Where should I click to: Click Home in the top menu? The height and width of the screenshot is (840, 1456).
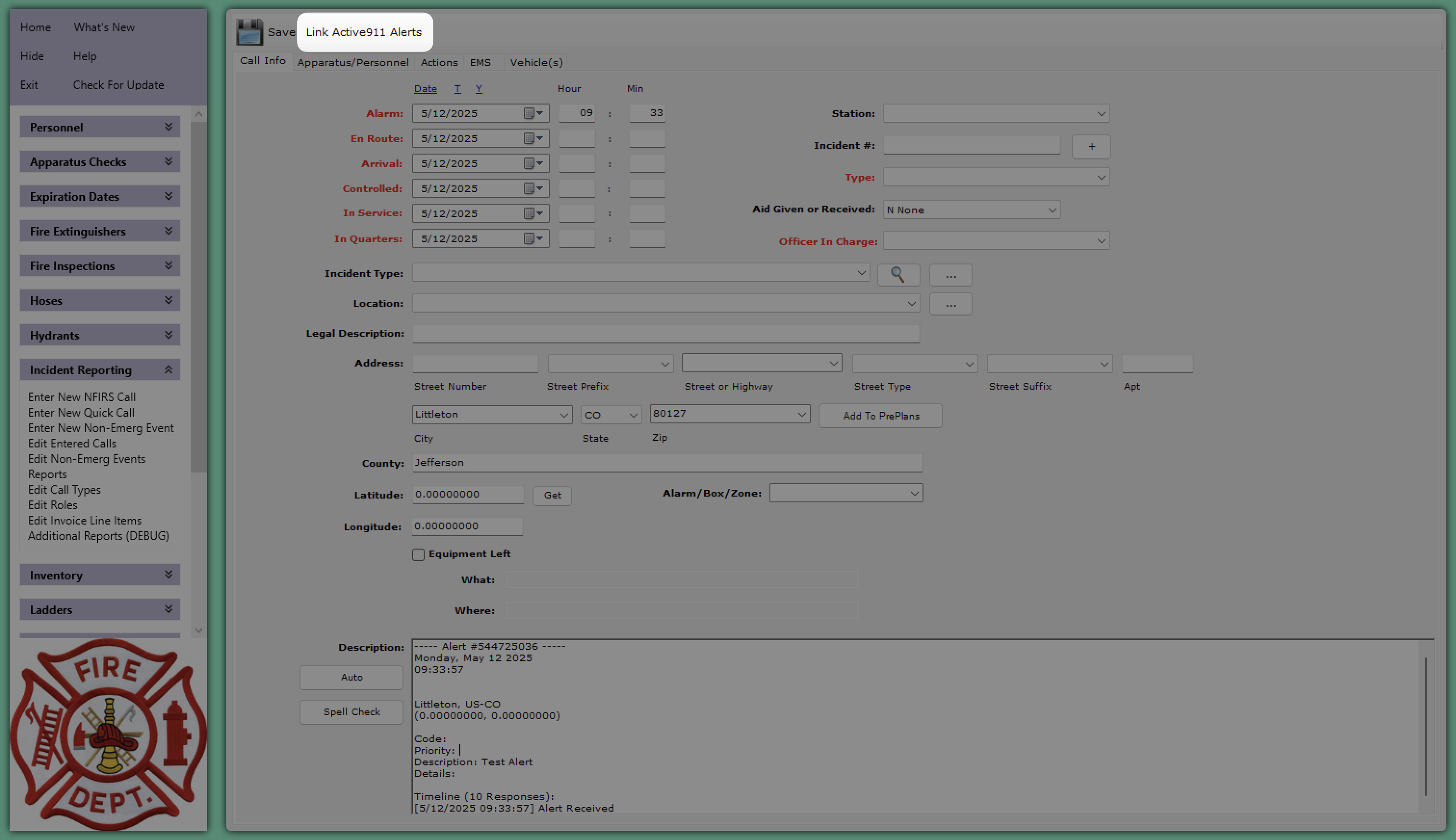pos(36,27)
